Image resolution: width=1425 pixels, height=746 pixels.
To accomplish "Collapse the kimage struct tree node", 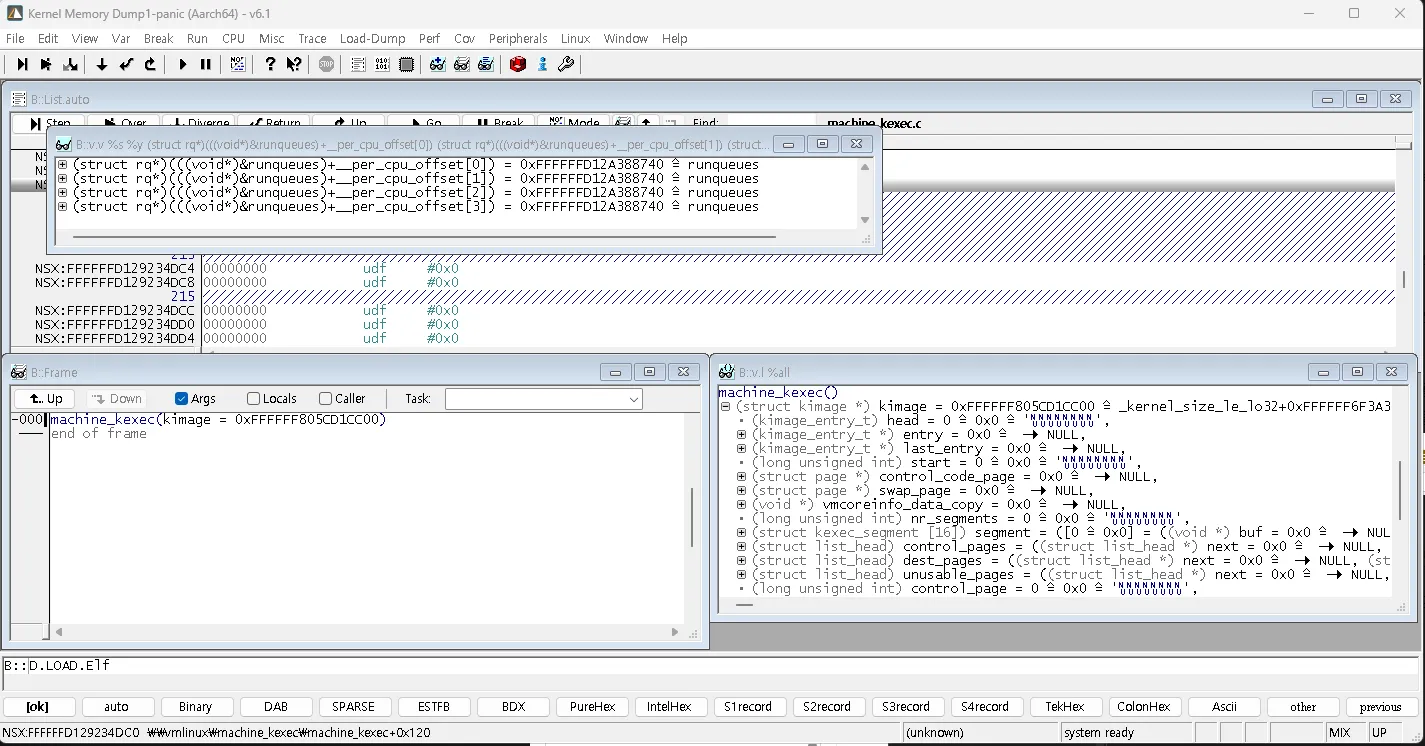I will pos(725,407).
